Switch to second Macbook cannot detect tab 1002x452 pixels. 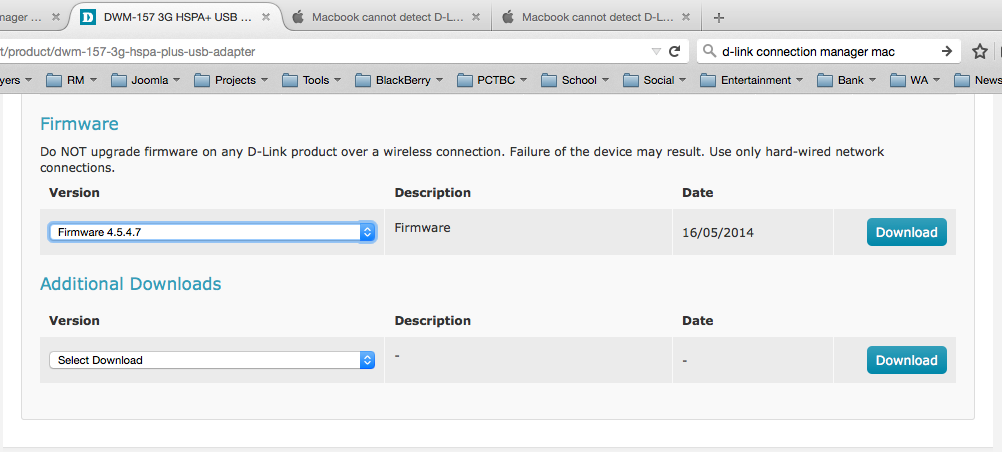tap(594, 17)
